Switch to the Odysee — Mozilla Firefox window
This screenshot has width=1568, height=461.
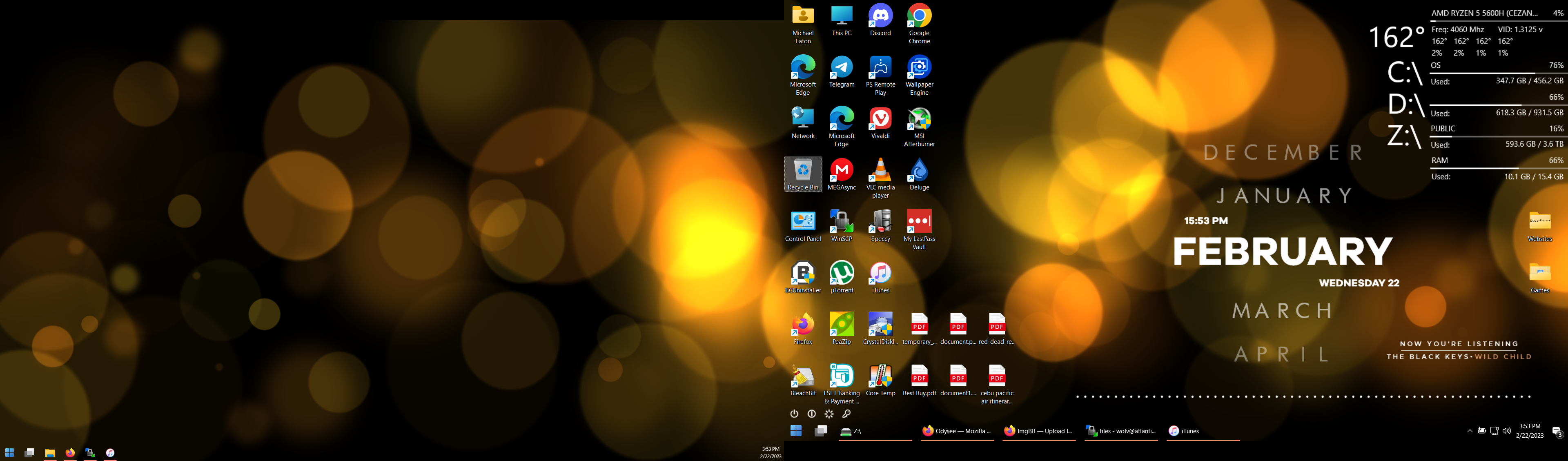958,431
